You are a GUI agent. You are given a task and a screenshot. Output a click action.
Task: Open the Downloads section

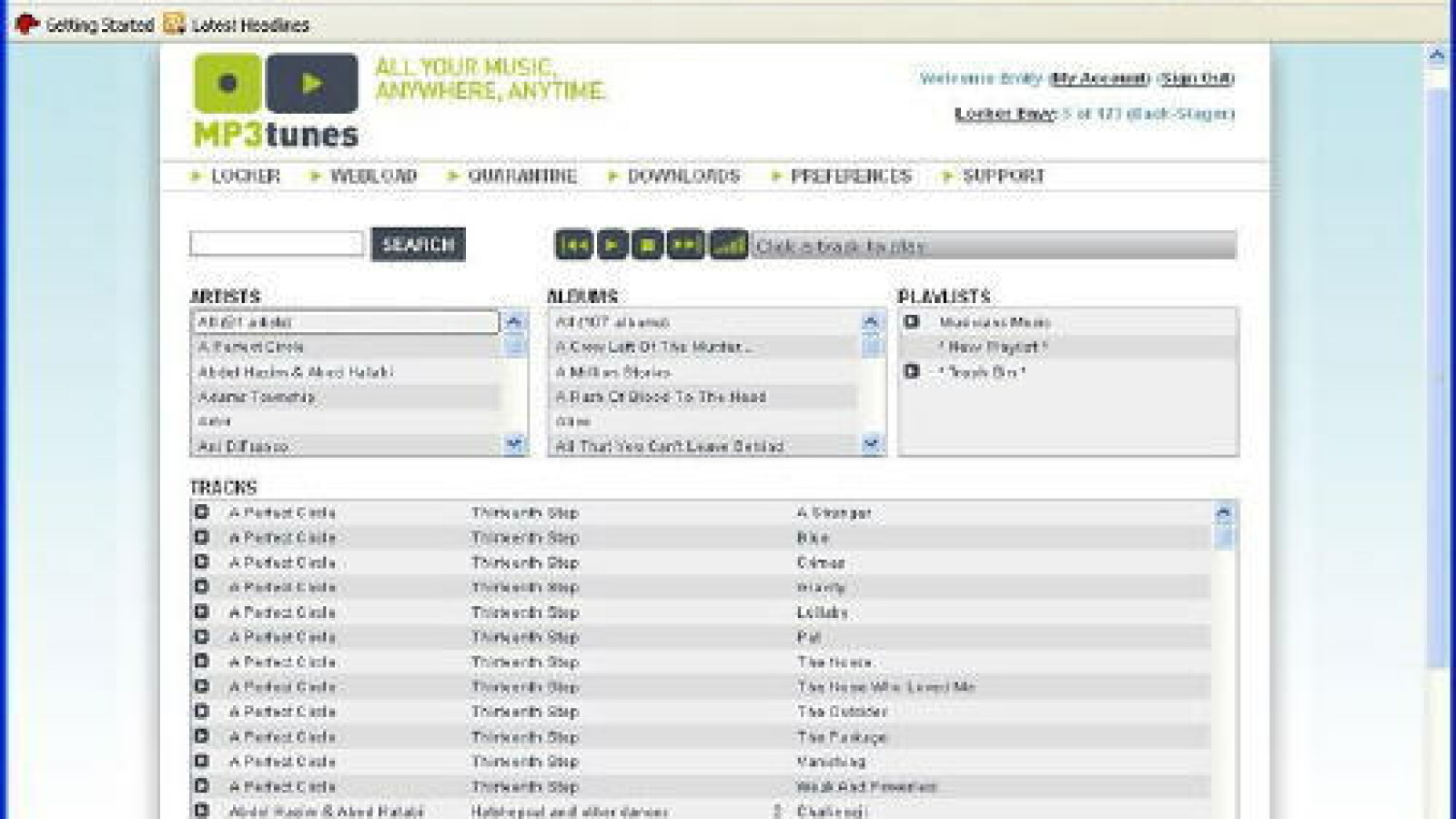click(x=682, y=177)
